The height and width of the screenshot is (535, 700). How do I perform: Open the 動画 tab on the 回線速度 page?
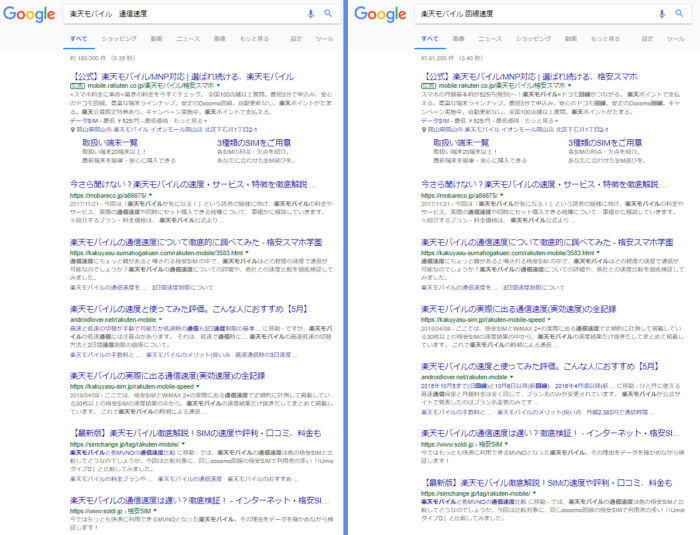click(x=571, y=39)
